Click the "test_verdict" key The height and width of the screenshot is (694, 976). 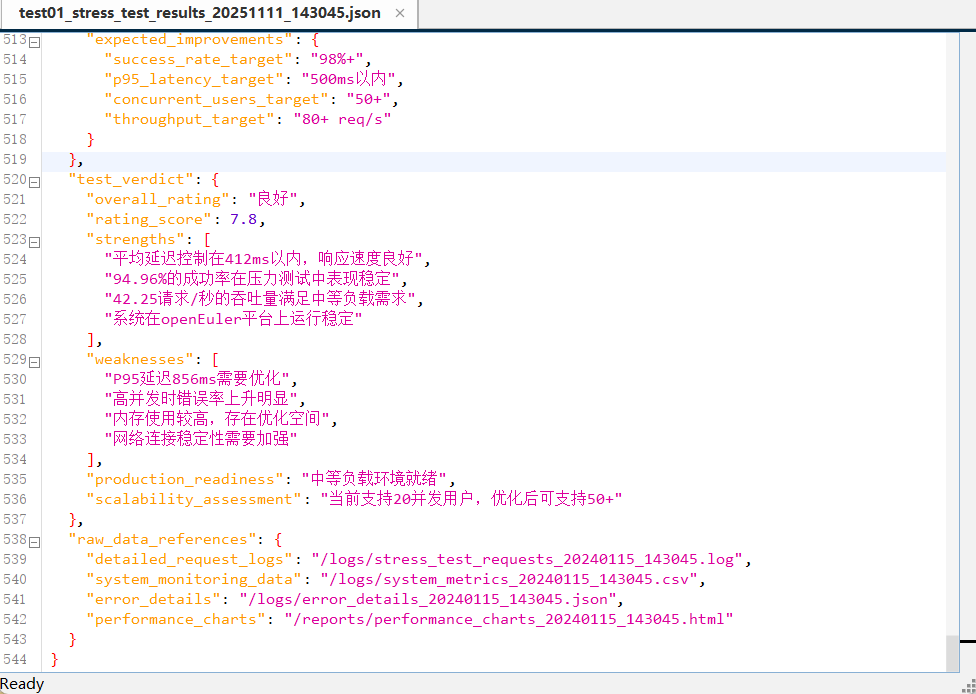[131, 180]
